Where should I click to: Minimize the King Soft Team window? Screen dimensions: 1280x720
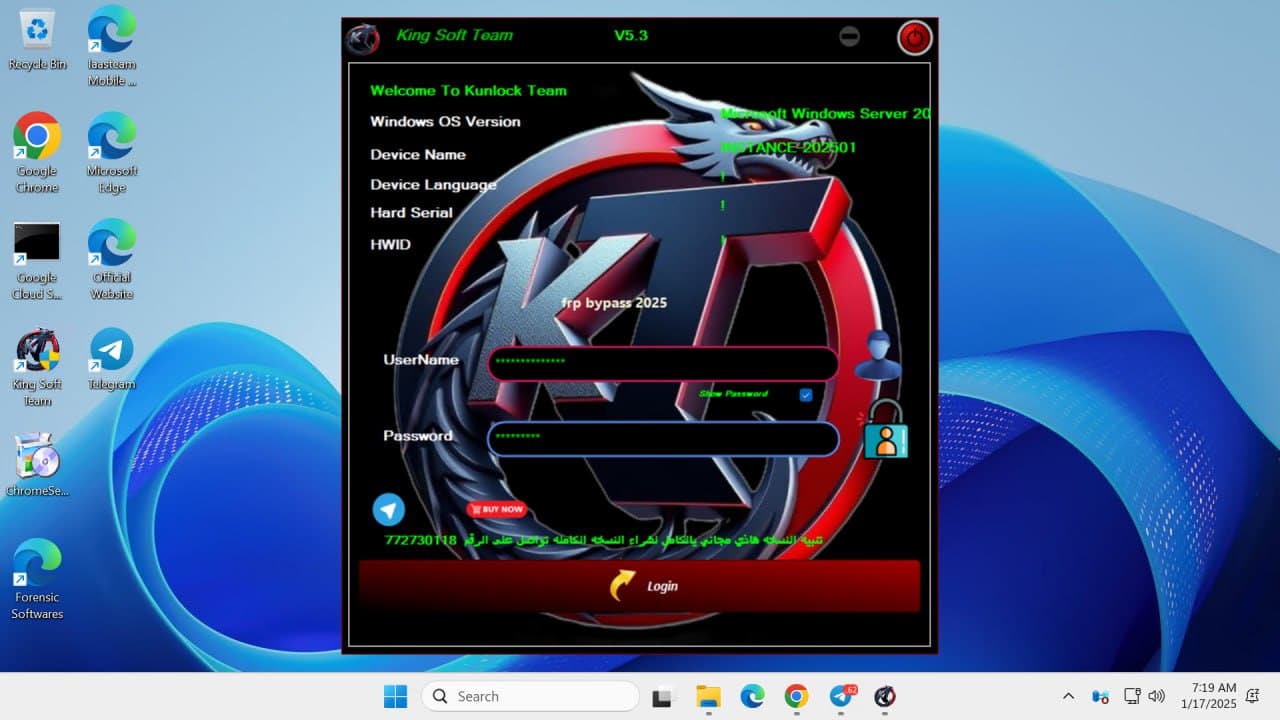point(849,36)
